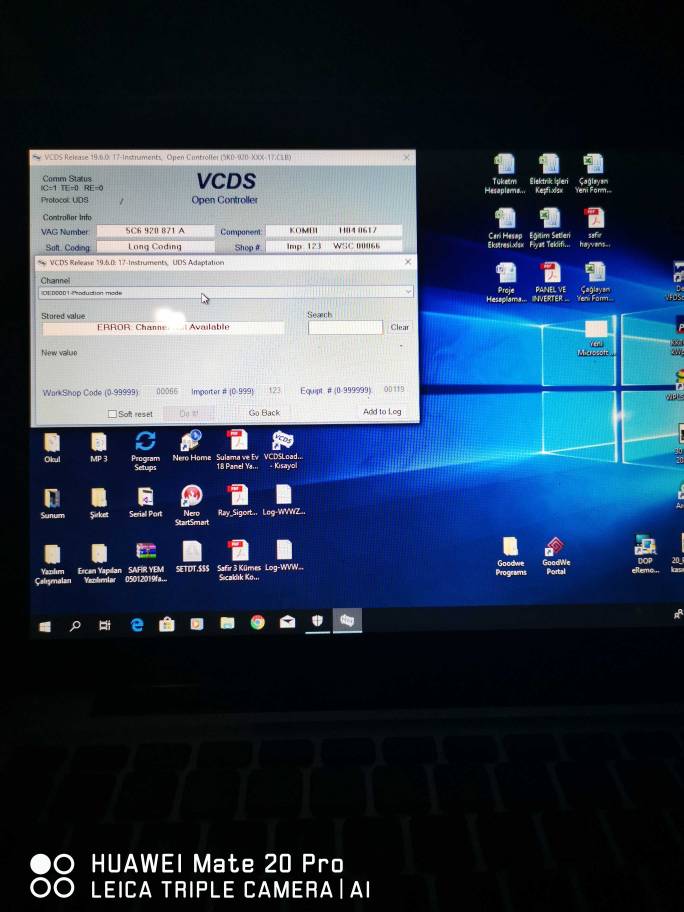Launch the GoodWe Portal shortcut
684x912 pixels.
(x=555, y=556)
